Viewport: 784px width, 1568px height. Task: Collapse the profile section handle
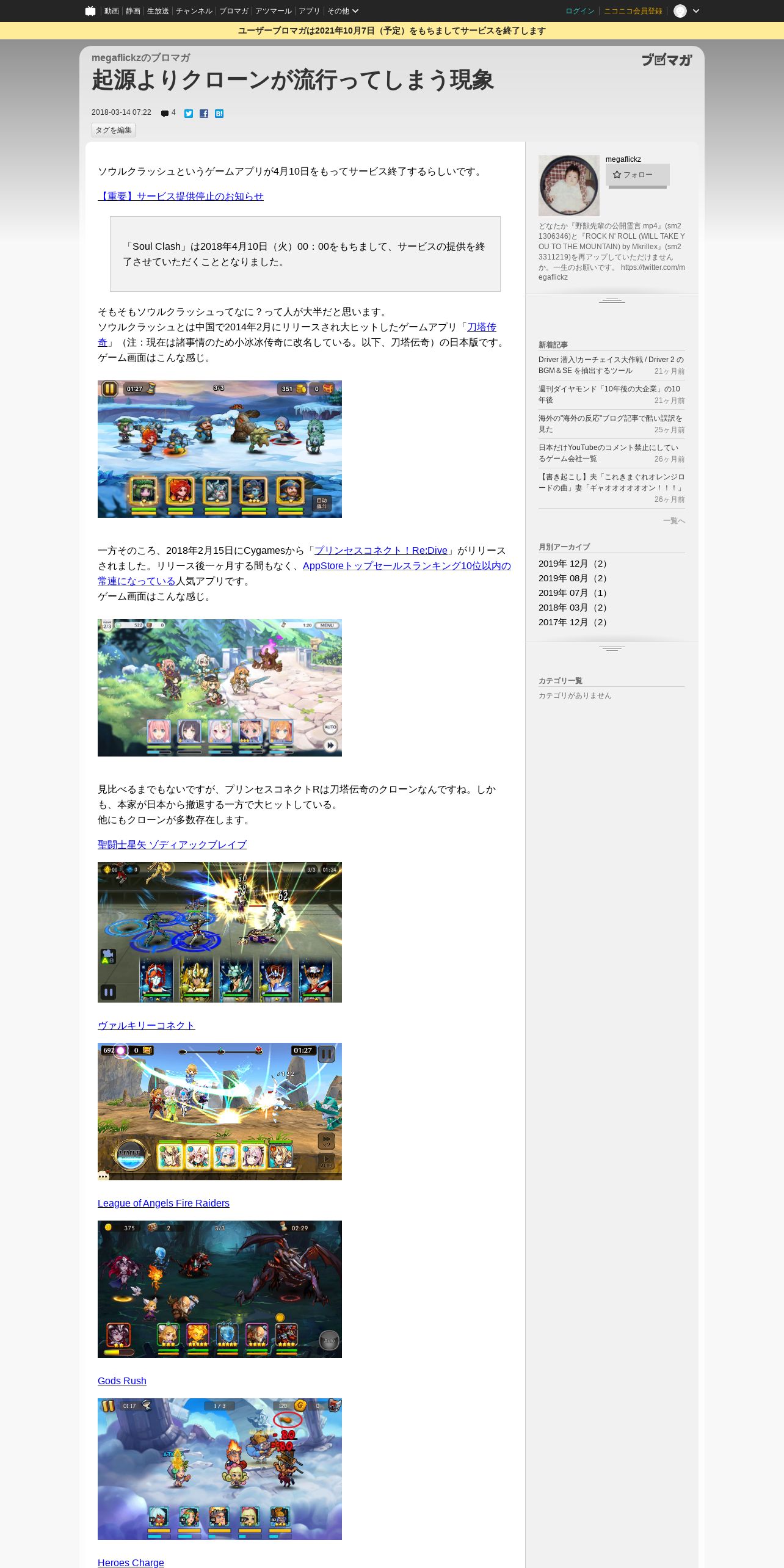[612, 300]
